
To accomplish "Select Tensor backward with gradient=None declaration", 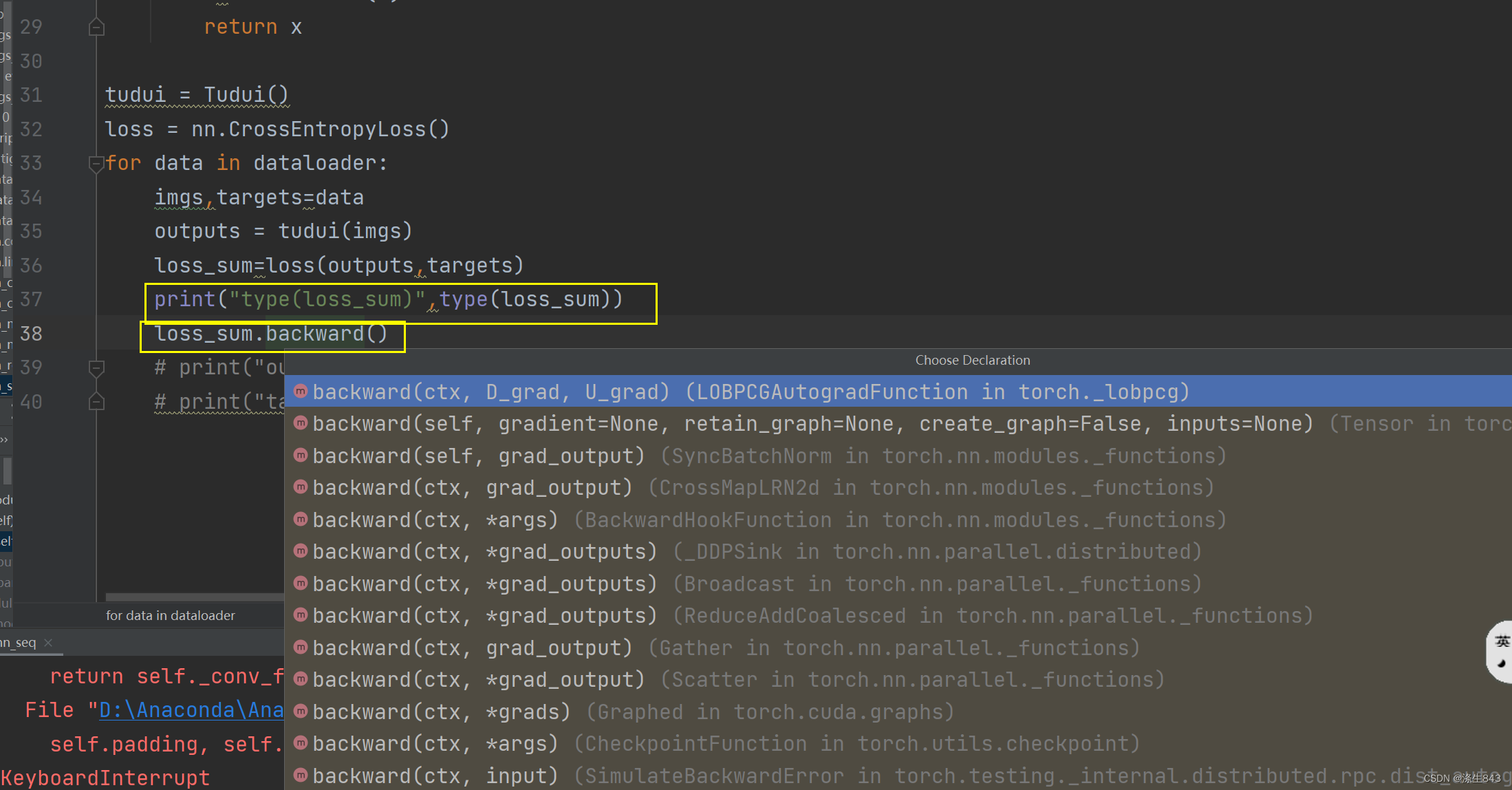I will [812, 424].
